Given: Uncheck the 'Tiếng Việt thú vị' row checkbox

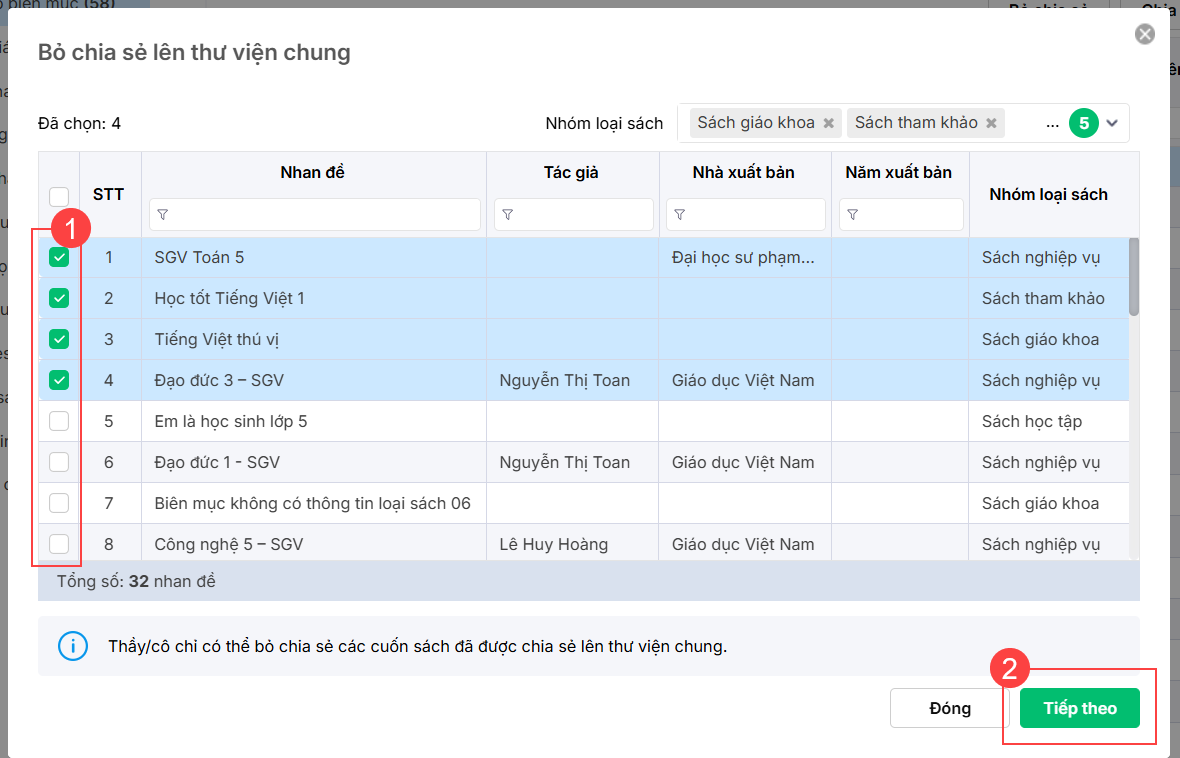Looking at the screenshot, I should click(59, 339).
